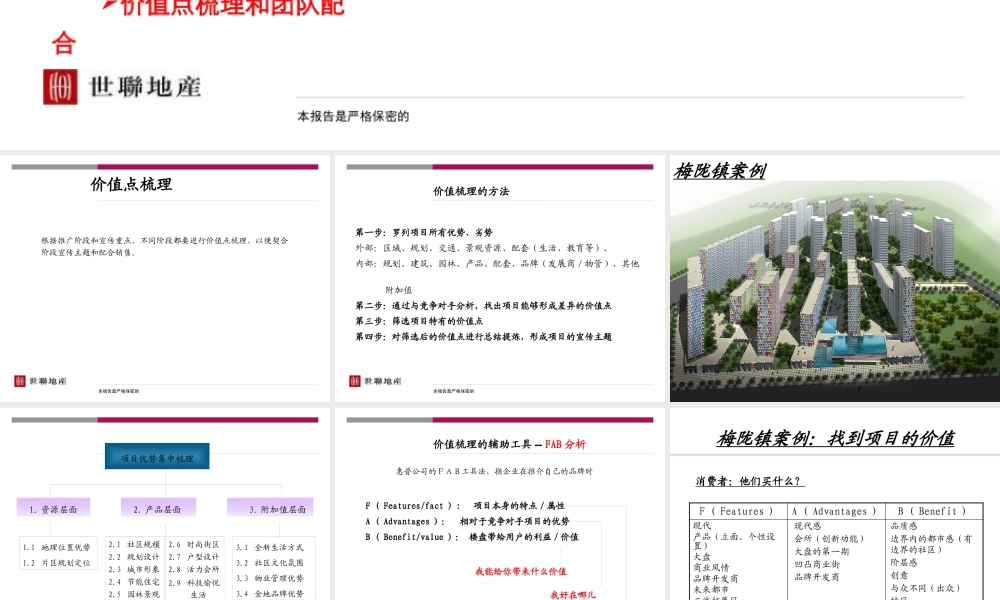Click the red text "我能给你带来什么价值"
Viewport: 1000px width, 600px height.
click(520, 571)
